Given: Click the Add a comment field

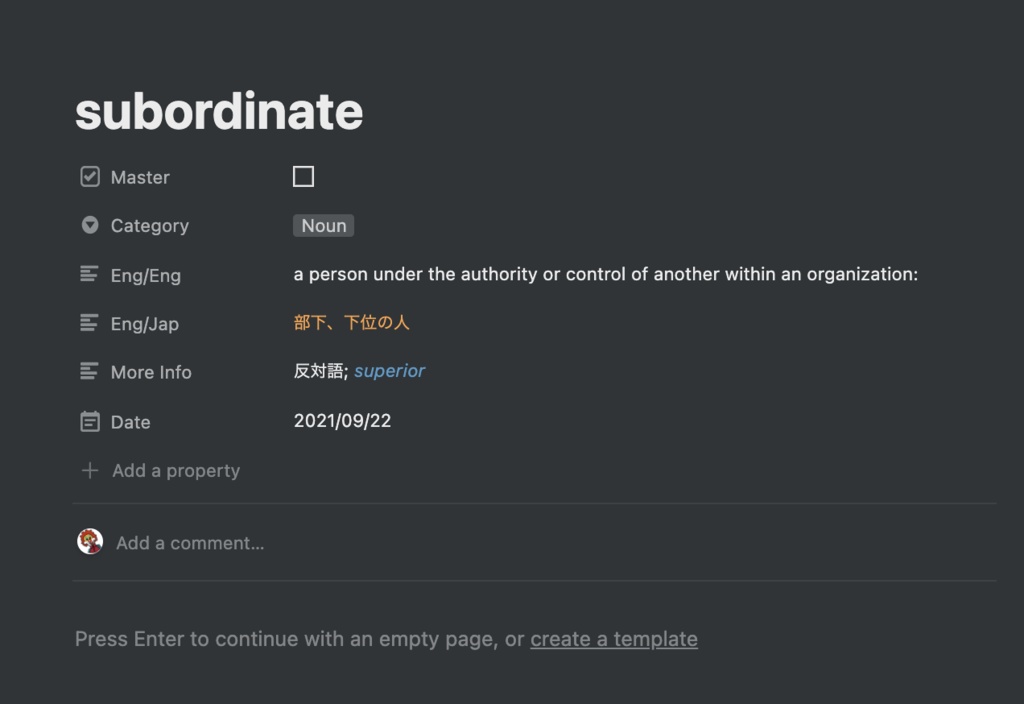Looking at the screenshot, I should point(190,543).
